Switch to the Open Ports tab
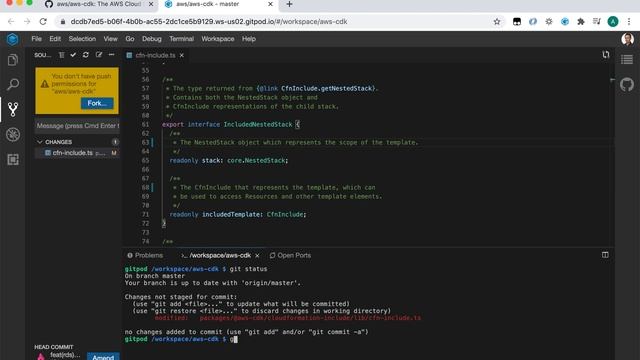This screenshot has height=360, width=640. point(290,255)
